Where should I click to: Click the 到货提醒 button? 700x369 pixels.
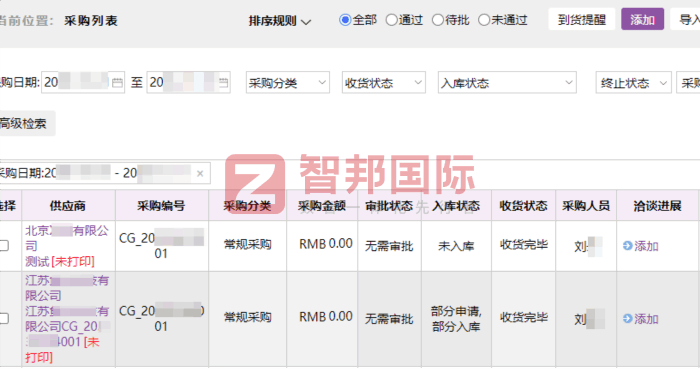tap(582, 20)
